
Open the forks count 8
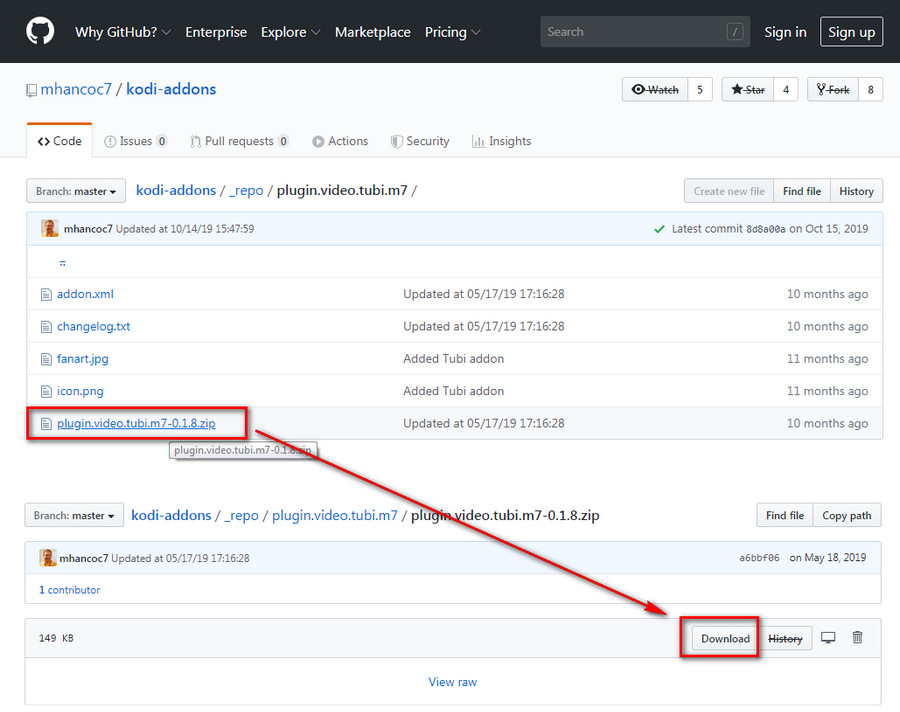click(871, 90)
